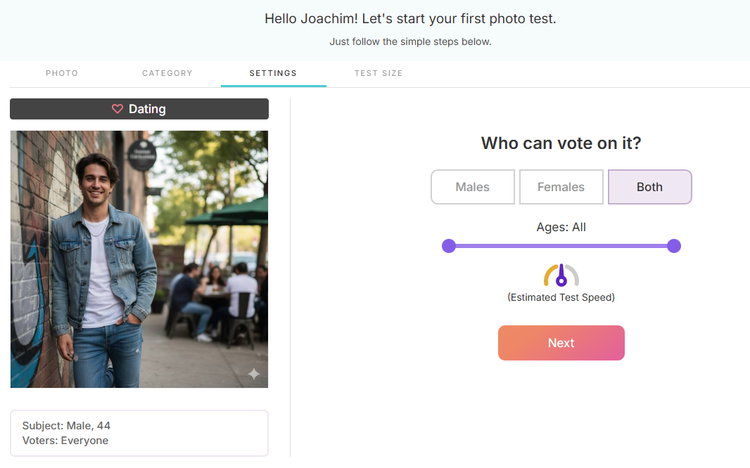Choose Both genders as voters
The image size is (750, 468).
(x=649, y=187)
